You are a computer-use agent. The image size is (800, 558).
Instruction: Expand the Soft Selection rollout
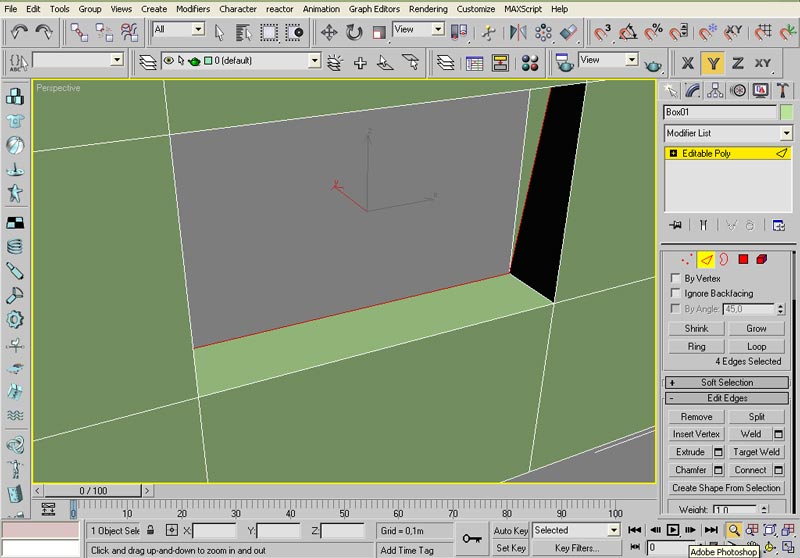click(727, 383)
